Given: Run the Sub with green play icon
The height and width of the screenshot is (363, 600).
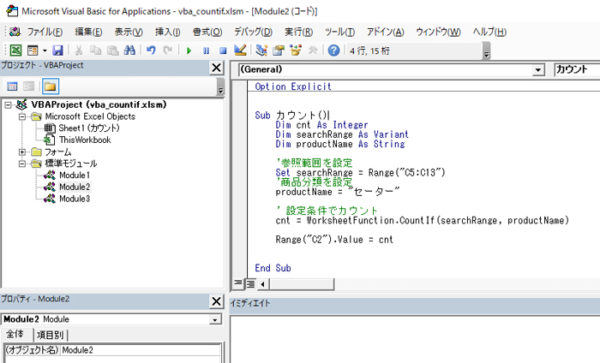Looking at the screenshot, I should (x=188, y=50).
